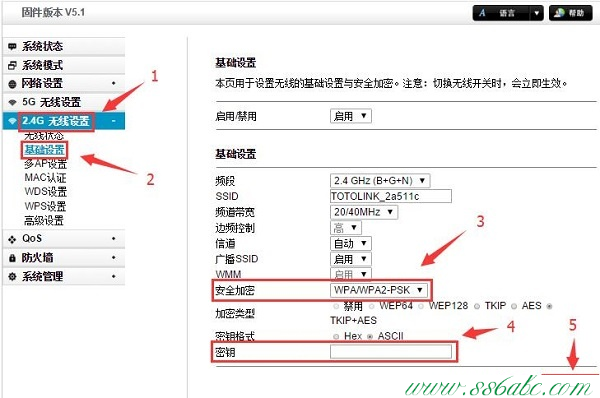Click the System Management gear icon

pos(12,276)
